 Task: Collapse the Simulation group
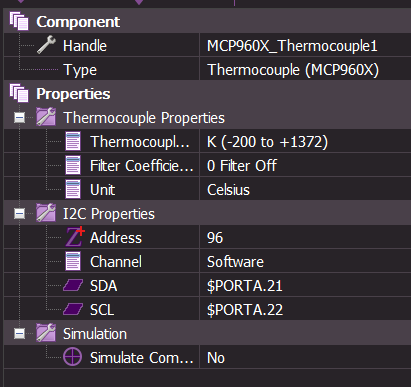coord(19,333)
